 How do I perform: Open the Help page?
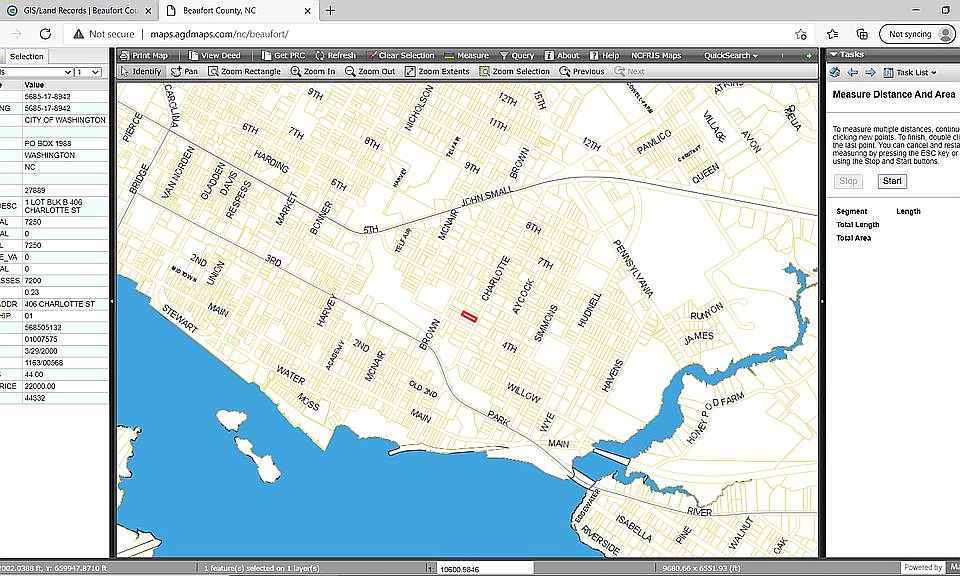coord(604,55)
